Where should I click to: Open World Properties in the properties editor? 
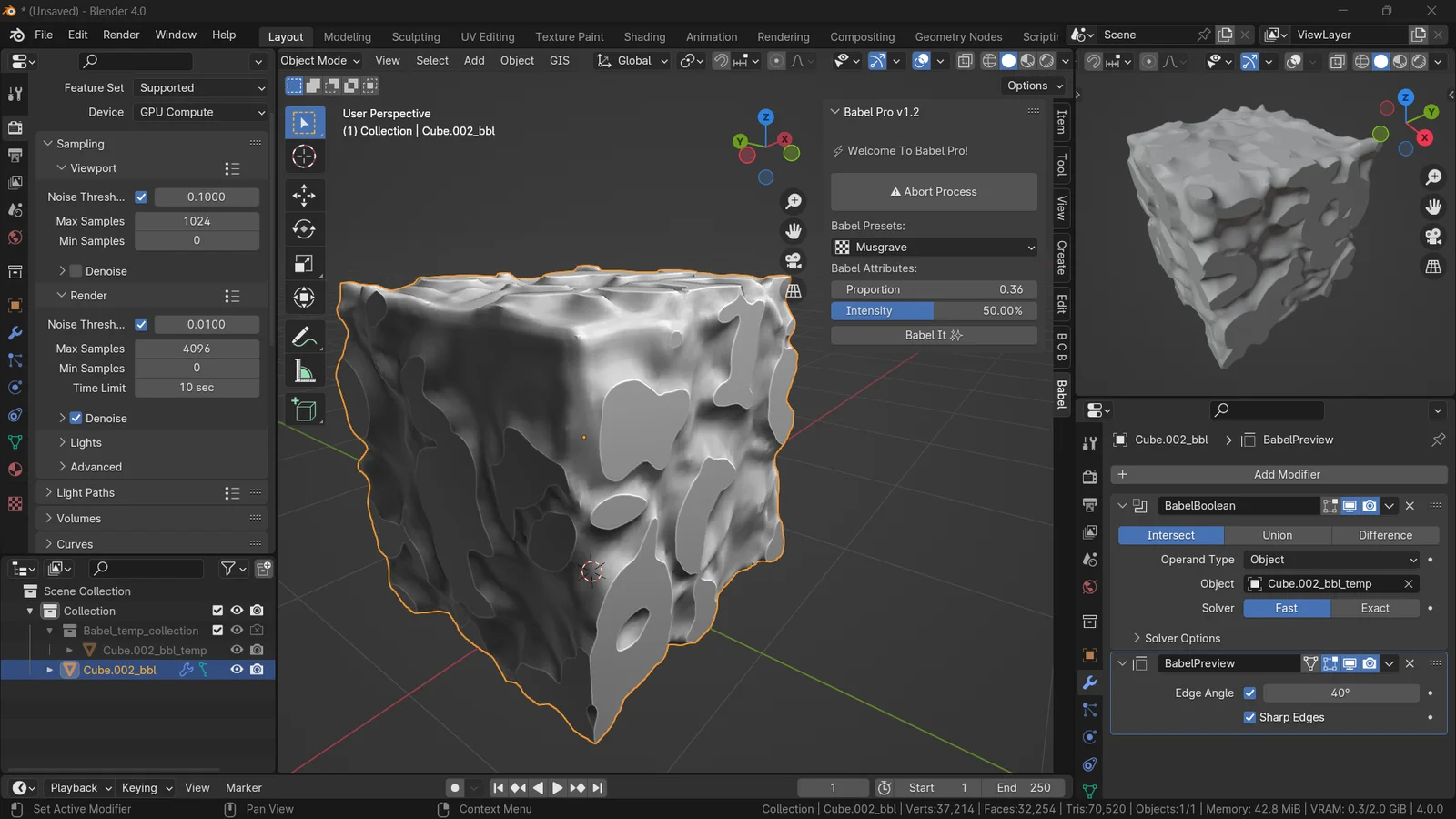click(x=1089, y=587)
